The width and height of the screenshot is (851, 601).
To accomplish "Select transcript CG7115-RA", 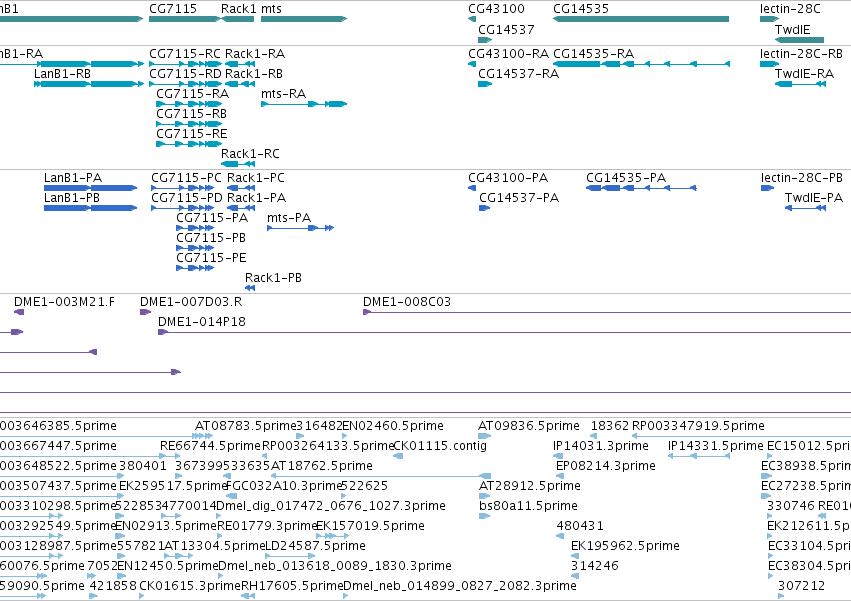I will click(x=193, y=94).
